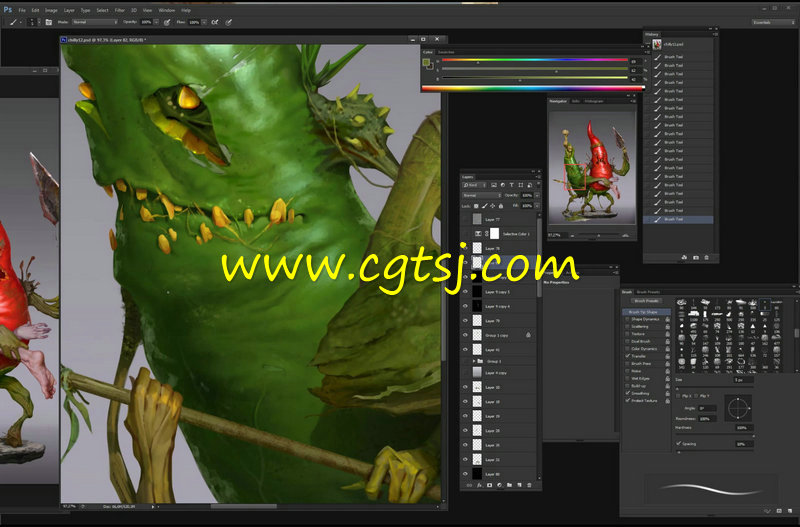Create new document from state in History

tap(684, 258)
